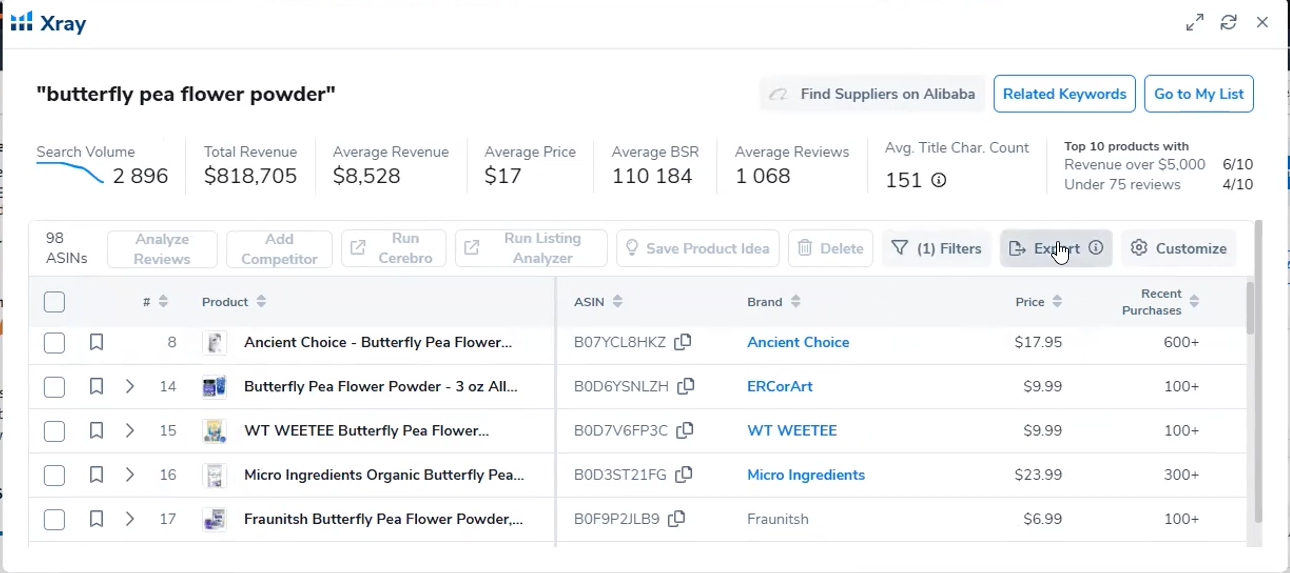Select all products with header checkbox
This screenshot has height=573, width=1290.
tap(54, 302)
